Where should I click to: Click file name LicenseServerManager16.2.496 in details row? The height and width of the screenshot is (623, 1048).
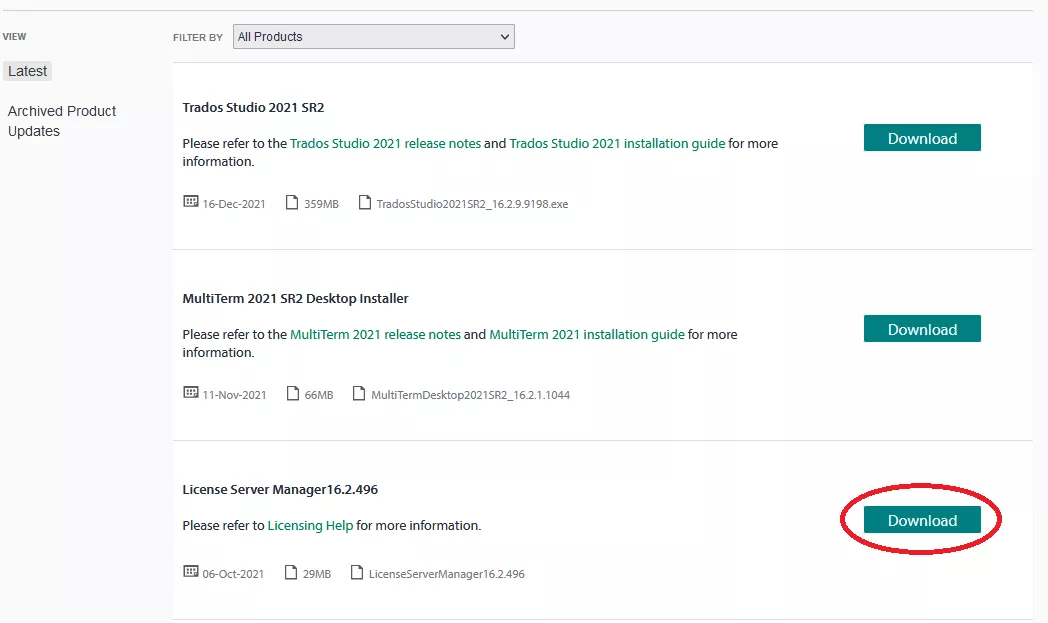[x=446, y=574]
